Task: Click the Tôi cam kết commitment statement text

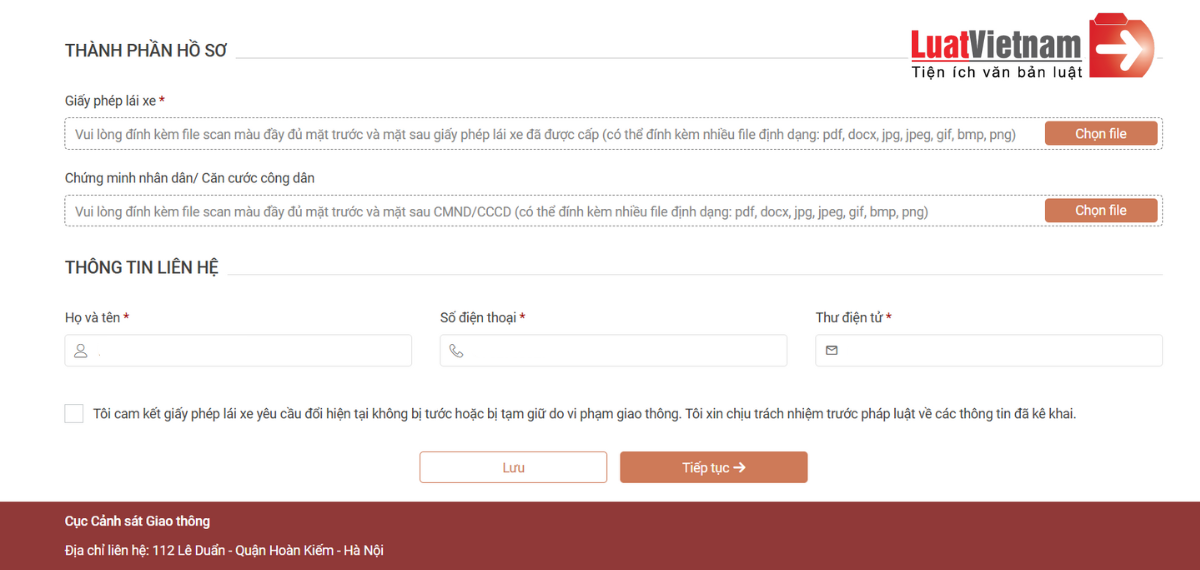Action: click(584, 414)
